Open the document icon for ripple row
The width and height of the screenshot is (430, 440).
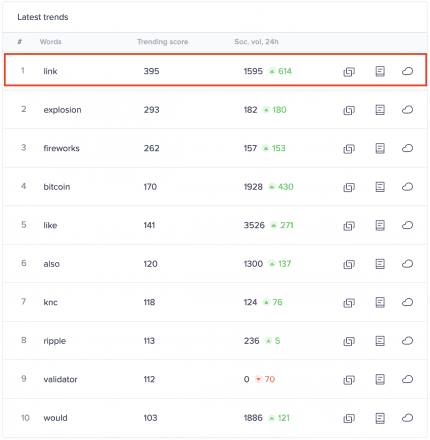pyautogui.click(x=380, y=341)
